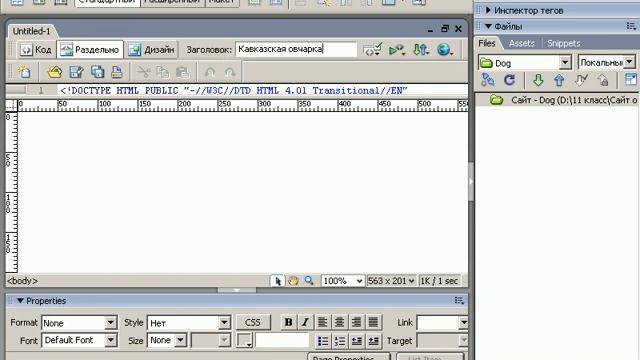Image resolution: width=640 pixels, height=360 pixels.
Task: Collapse the Properties panel
Action: click(x=20, y=301)
